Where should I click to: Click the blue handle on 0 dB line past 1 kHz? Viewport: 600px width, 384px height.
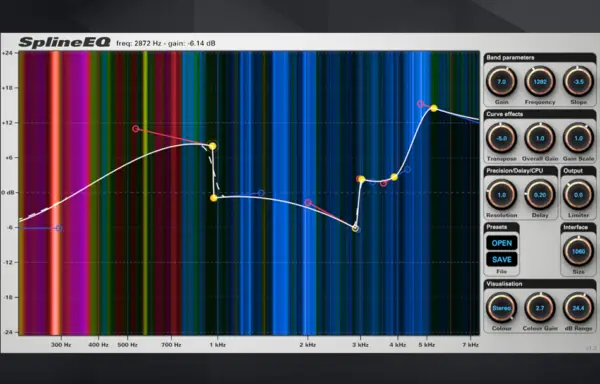click(261, 193)
